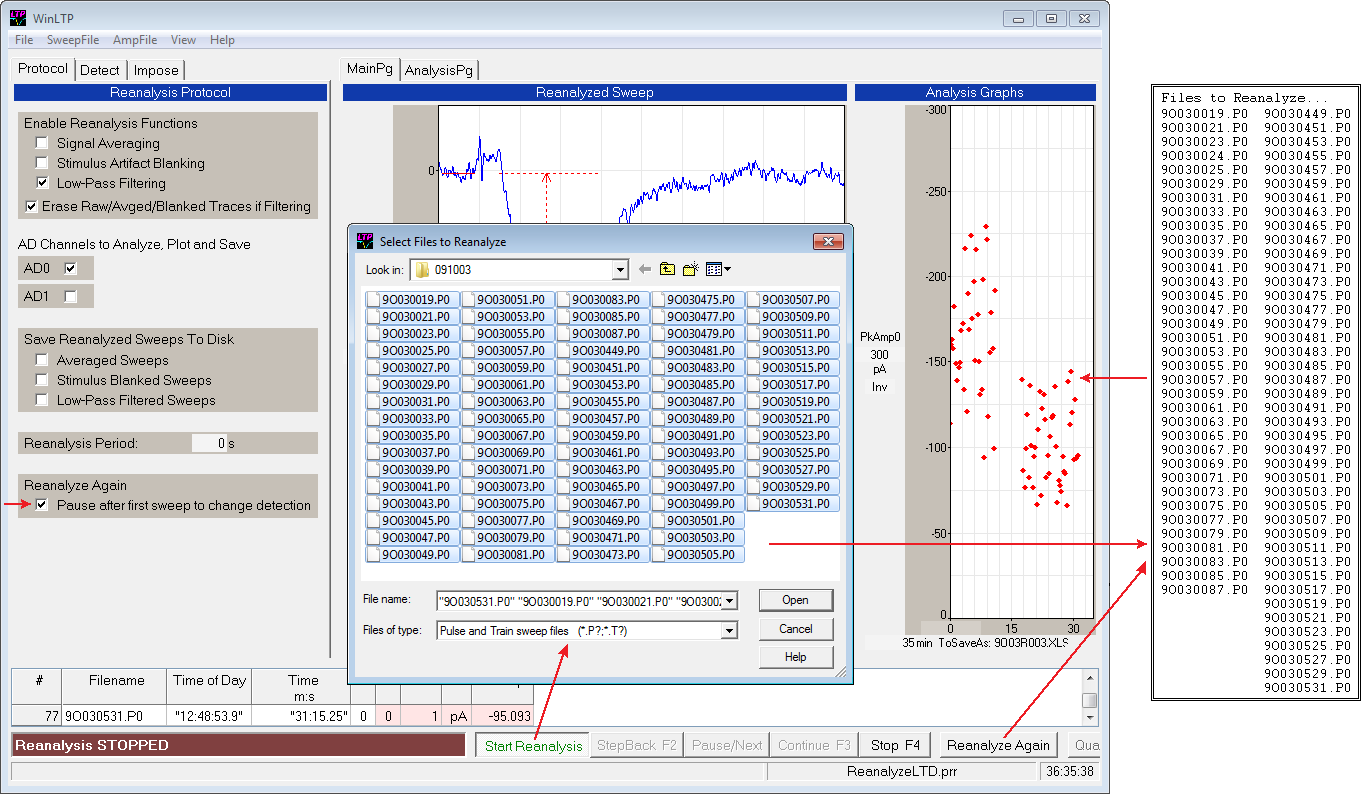Enable saving Averaged Sweeps to disk
This screenshot has width=1361, height=794.
point(42,360)
